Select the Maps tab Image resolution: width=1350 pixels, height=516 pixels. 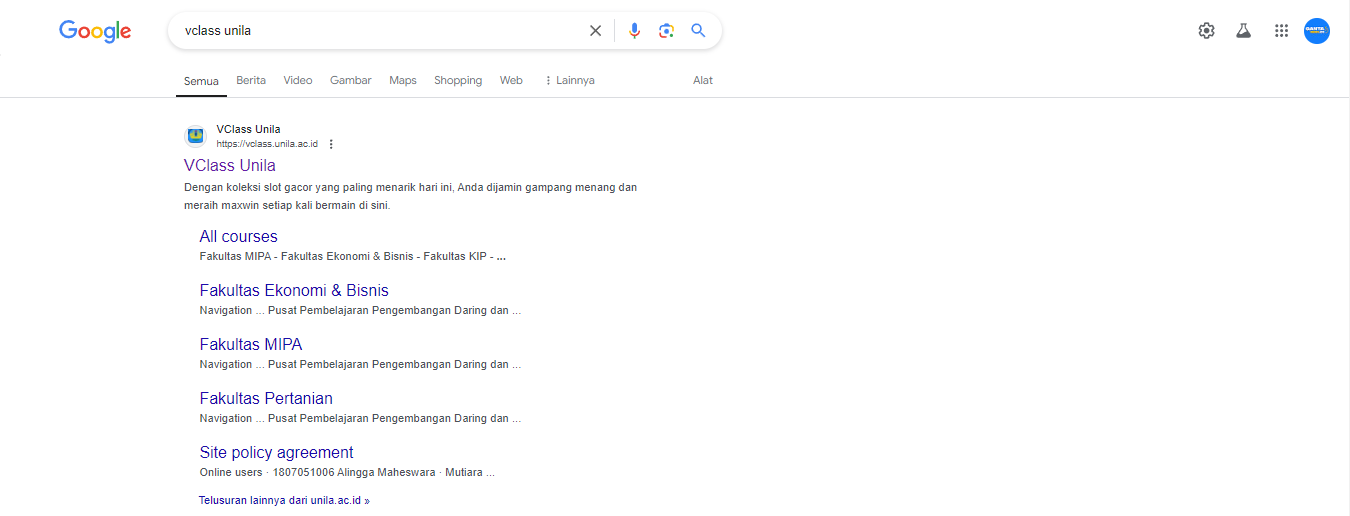tap(403, 80)
